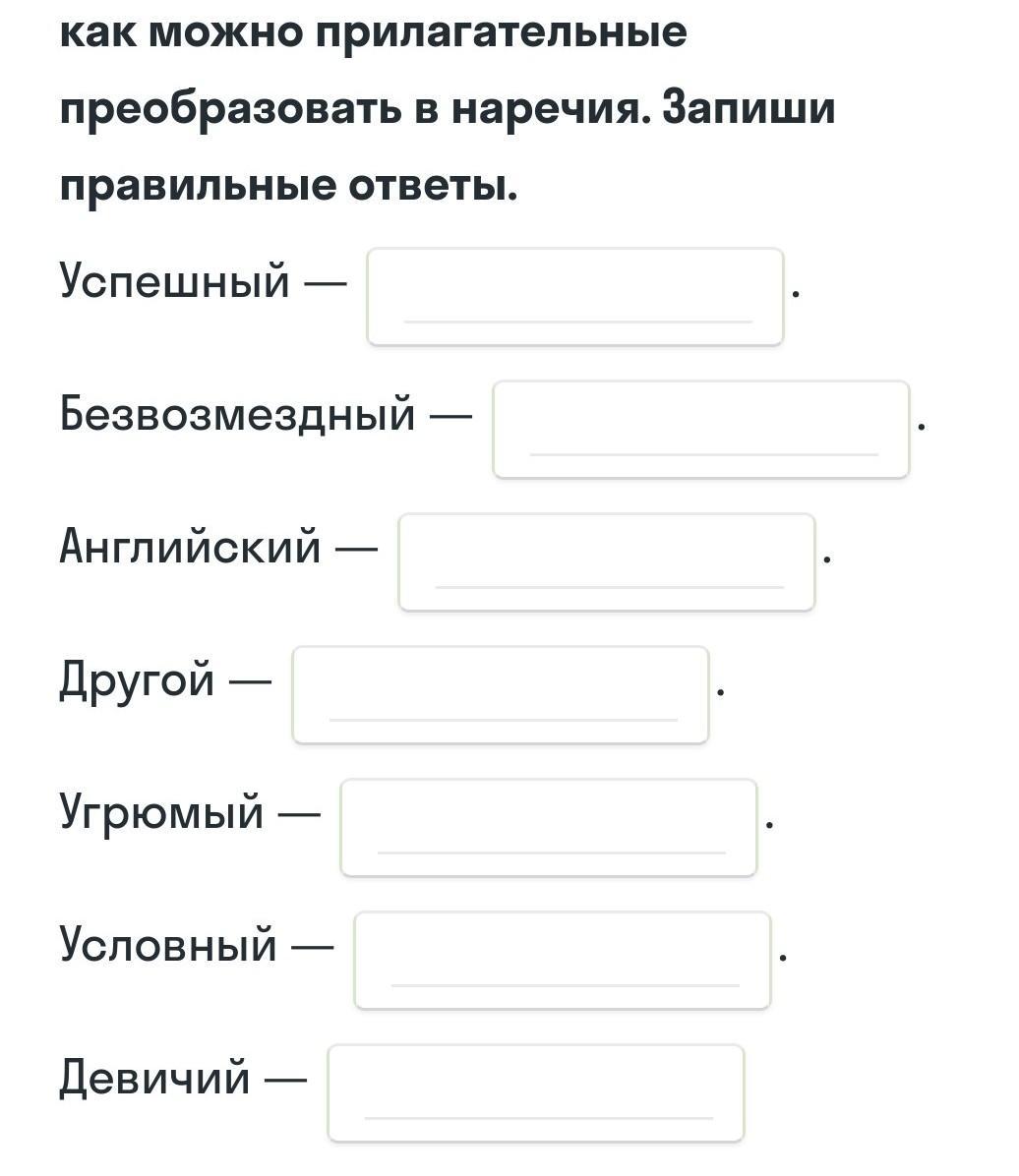Click the word Безвозмездный

coord(237,414)
